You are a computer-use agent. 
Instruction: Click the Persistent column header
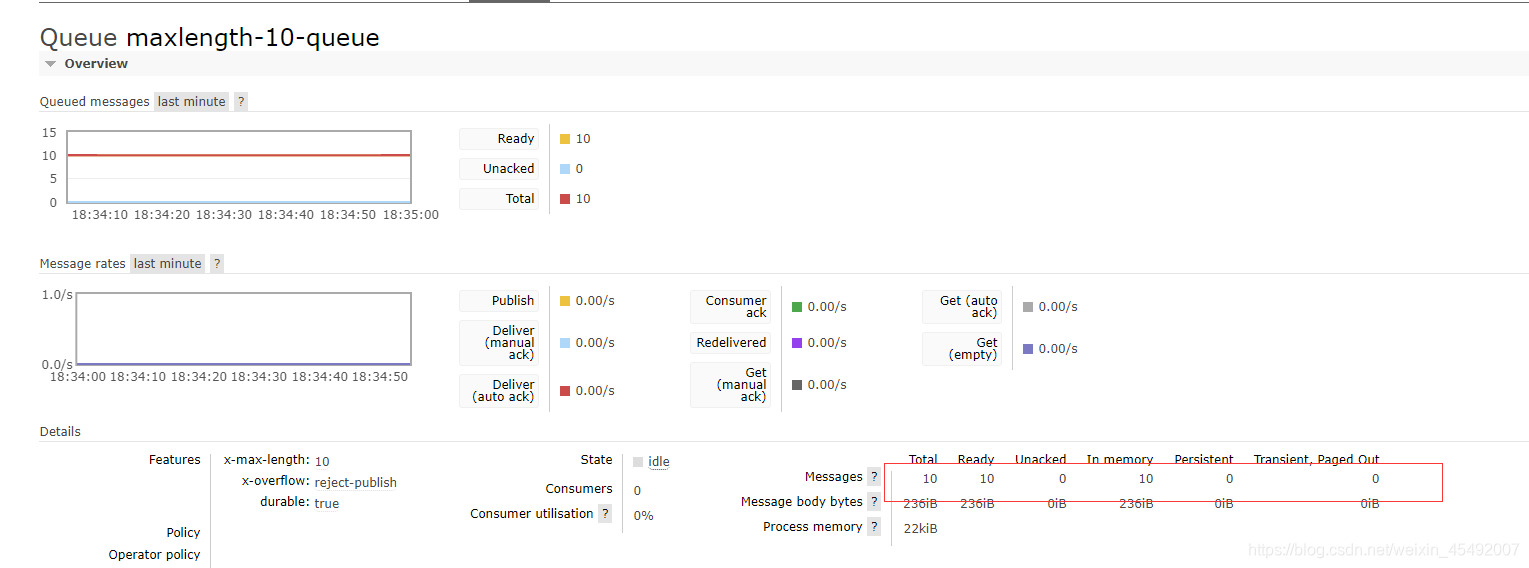click(1203, 460)
